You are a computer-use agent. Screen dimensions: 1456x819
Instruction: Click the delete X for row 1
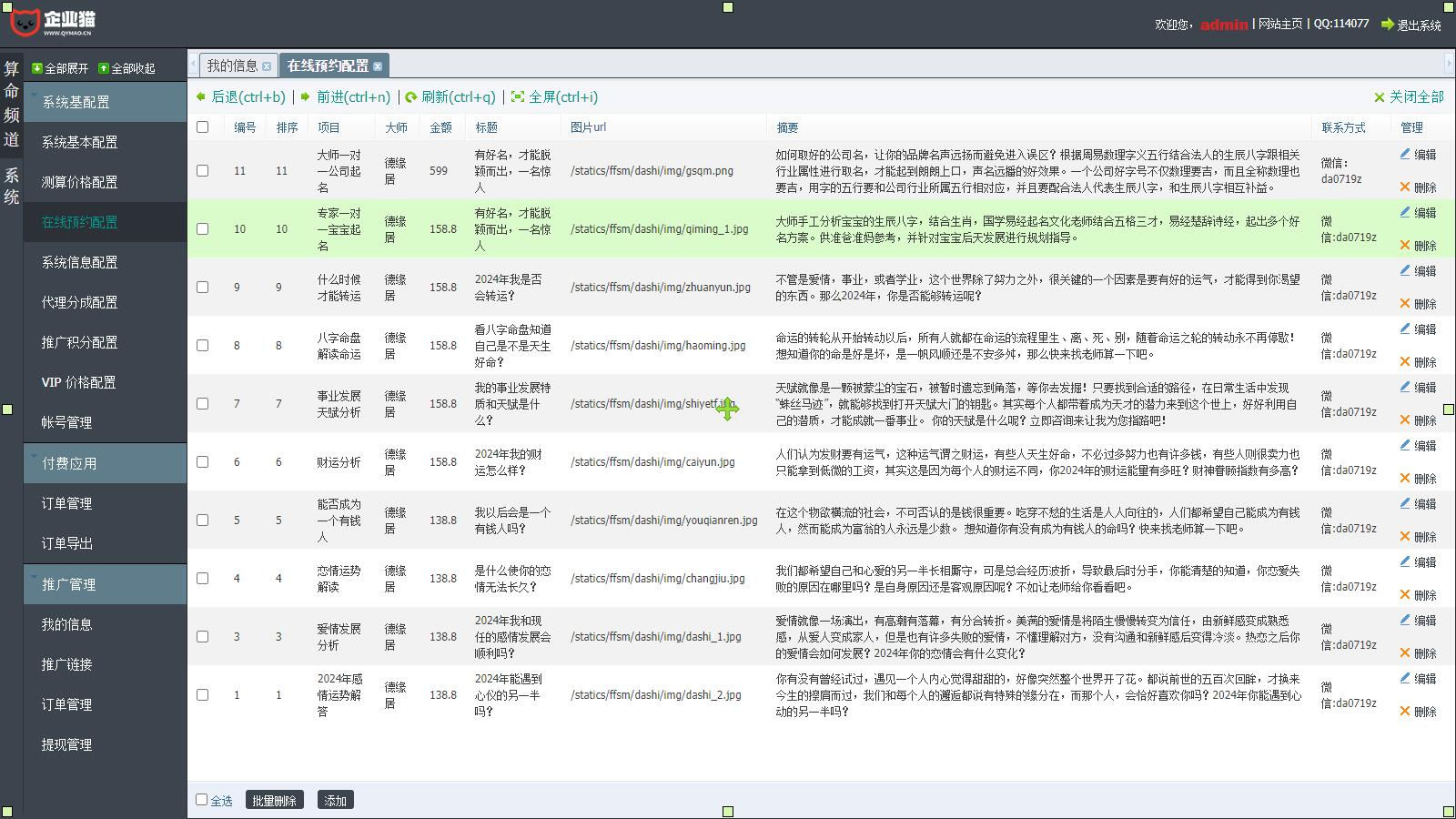coord(1405,712)
